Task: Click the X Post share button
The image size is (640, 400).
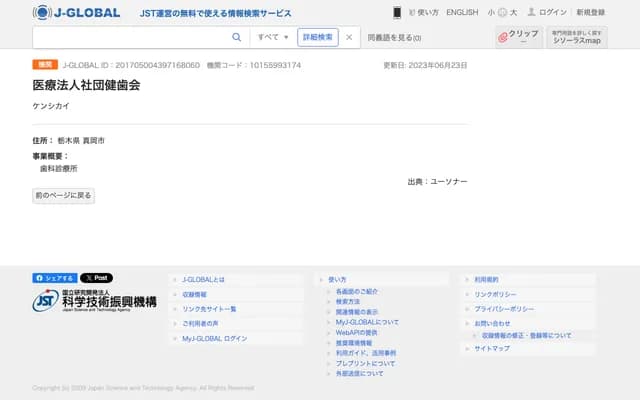Action: 96,278
